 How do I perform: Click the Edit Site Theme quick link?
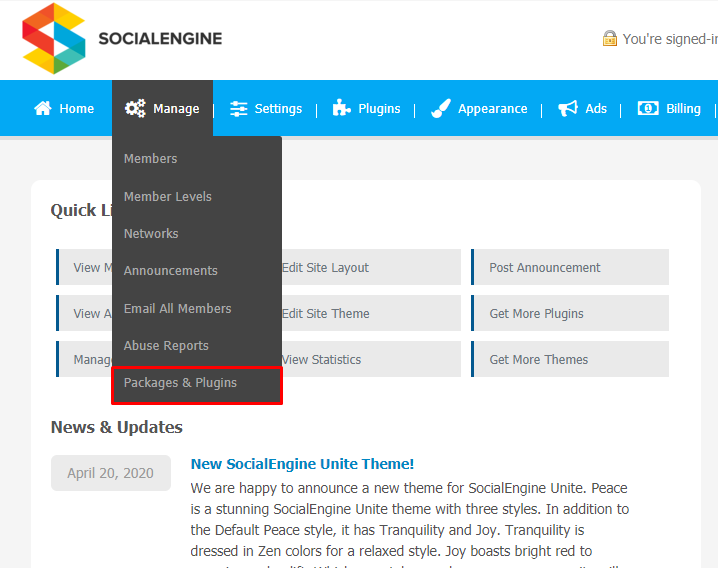[x=371, y=314]
